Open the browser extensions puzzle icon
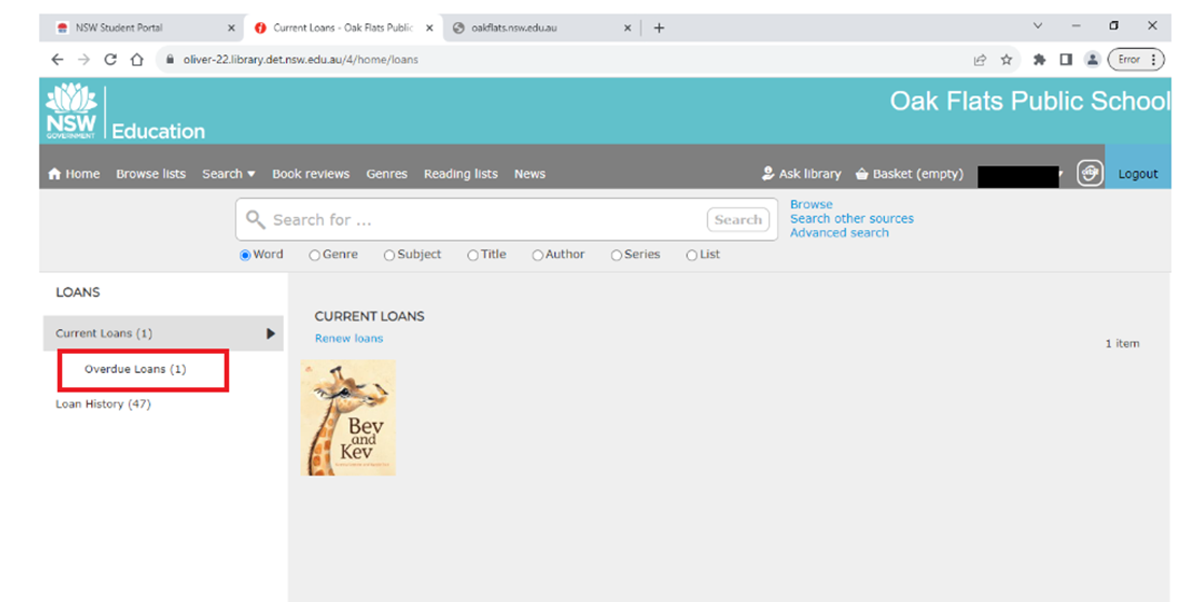This screenshot has width=1200, height=602. click(1039, 60)
